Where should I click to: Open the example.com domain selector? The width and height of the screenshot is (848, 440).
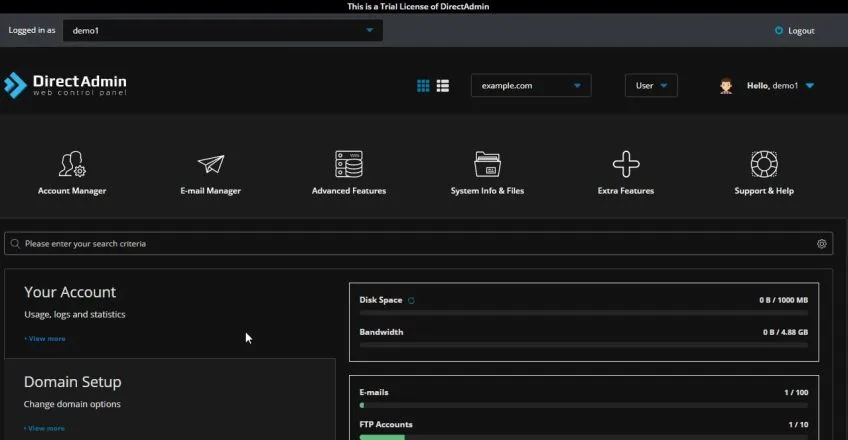[531, 85]
